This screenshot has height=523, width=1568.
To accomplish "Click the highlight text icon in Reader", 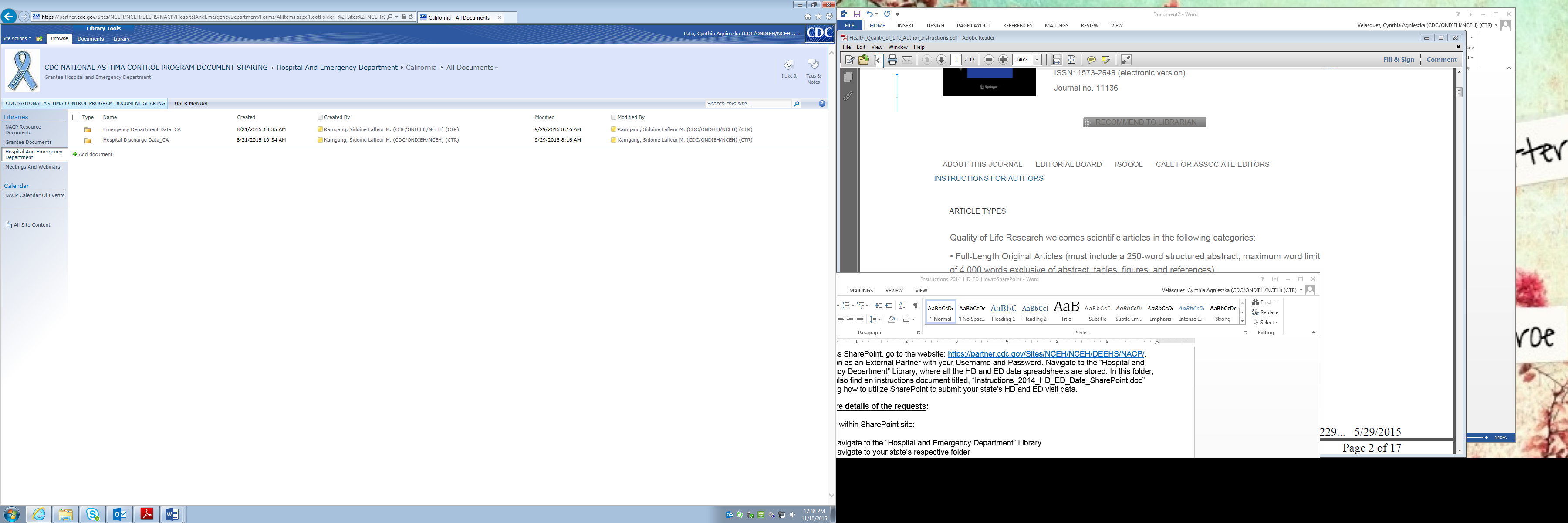I will tap(1105, 60).
